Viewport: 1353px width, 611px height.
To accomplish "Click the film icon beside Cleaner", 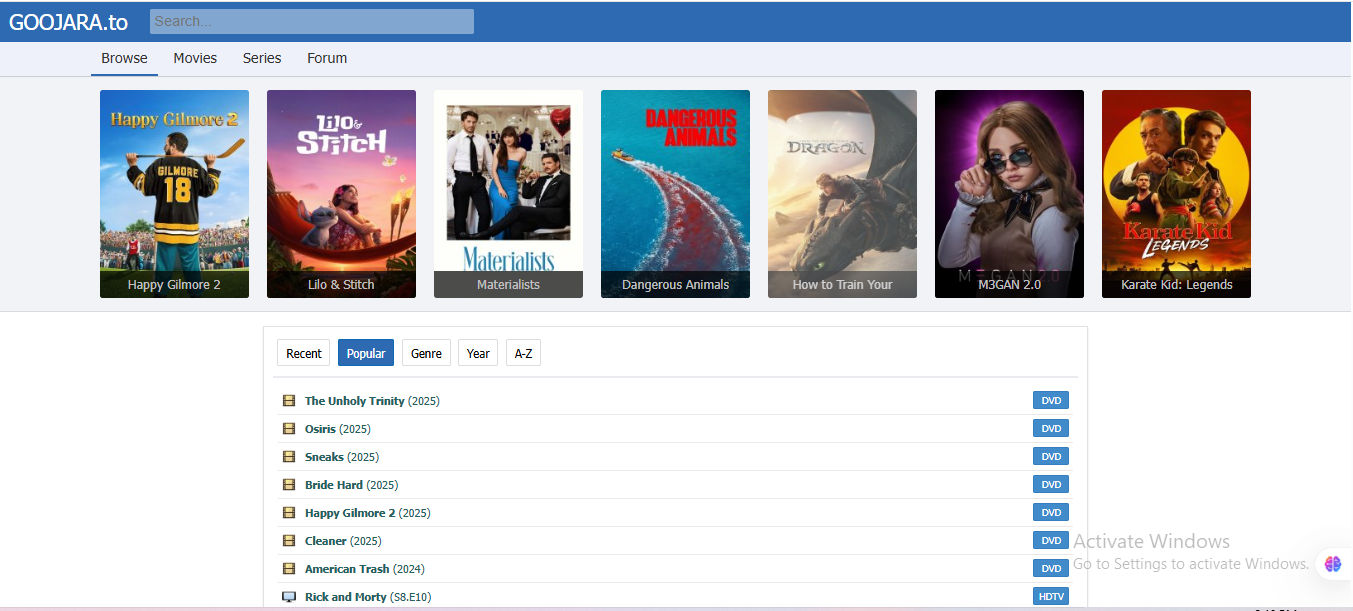I will click(289, 540).
